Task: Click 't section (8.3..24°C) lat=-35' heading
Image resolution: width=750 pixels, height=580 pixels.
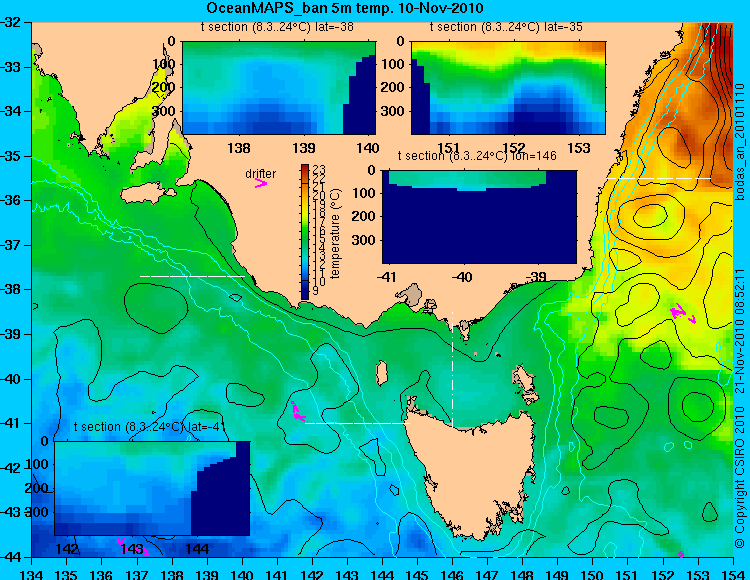Action: click(x=506, y=27)
